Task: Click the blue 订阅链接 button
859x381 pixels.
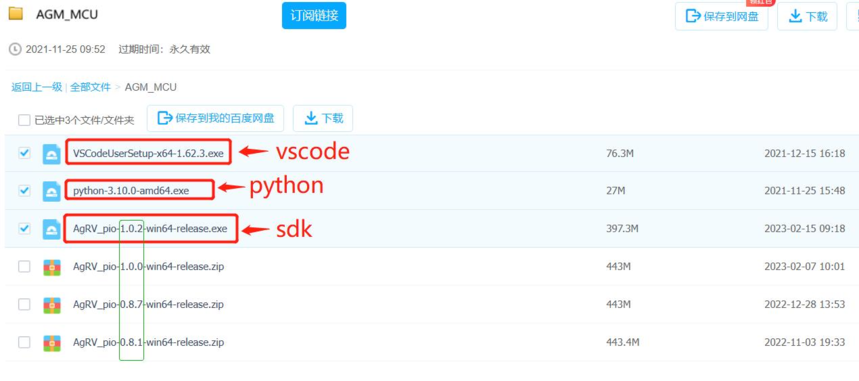Action: point(314,15)
